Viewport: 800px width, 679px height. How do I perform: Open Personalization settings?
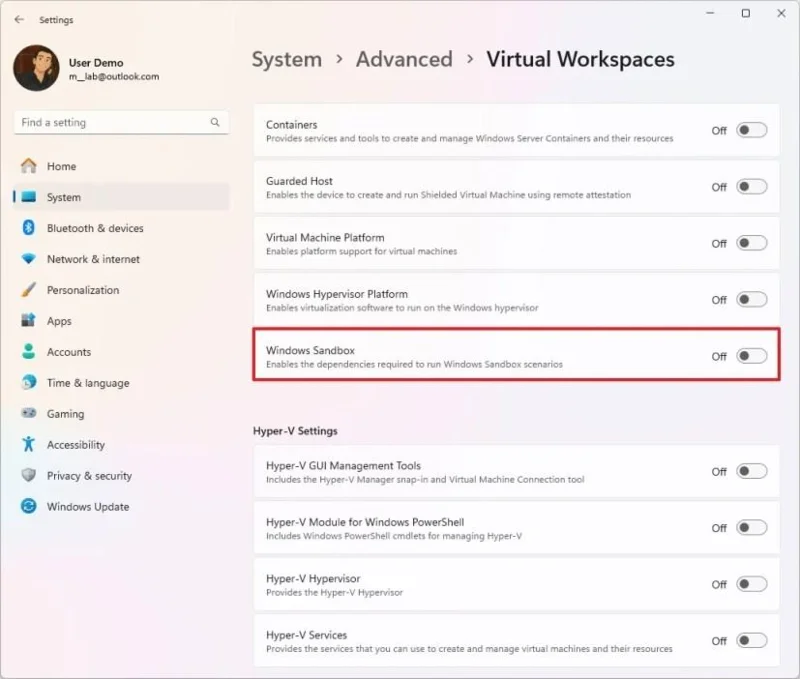(x=121, y=290)
